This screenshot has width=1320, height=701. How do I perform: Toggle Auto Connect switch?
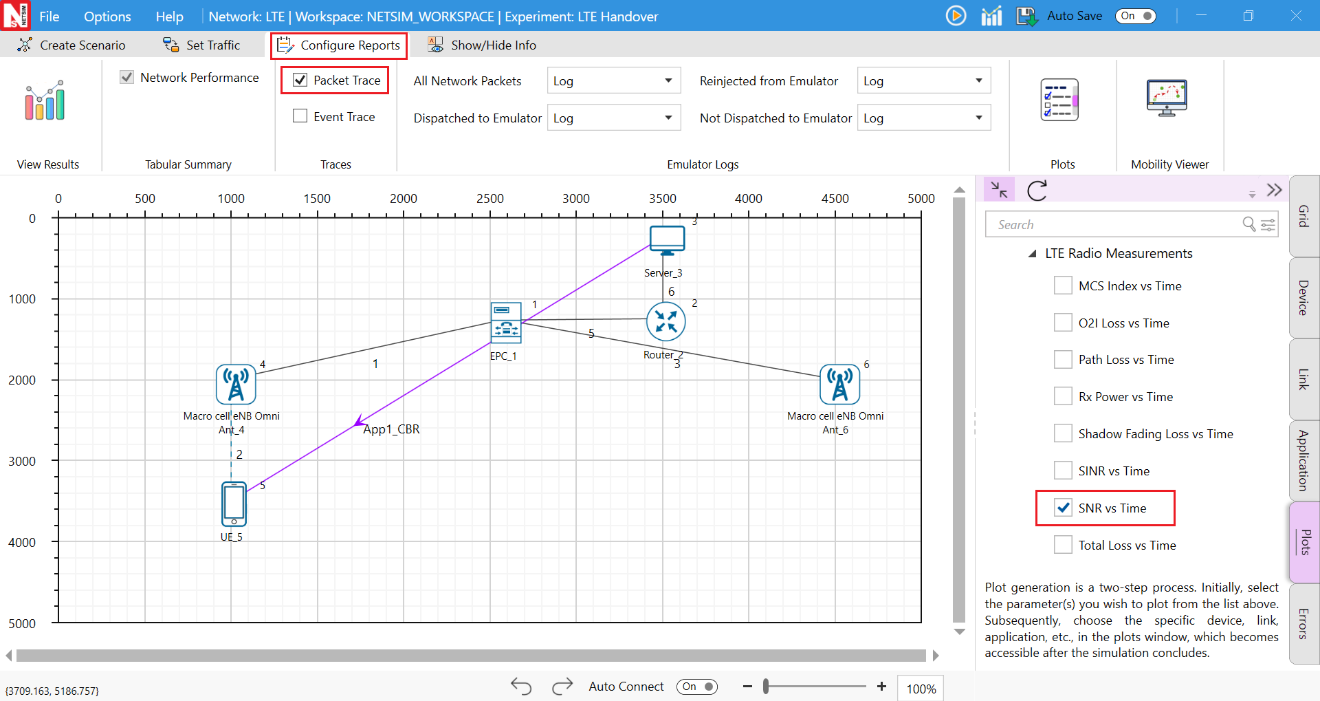[698, 686]
